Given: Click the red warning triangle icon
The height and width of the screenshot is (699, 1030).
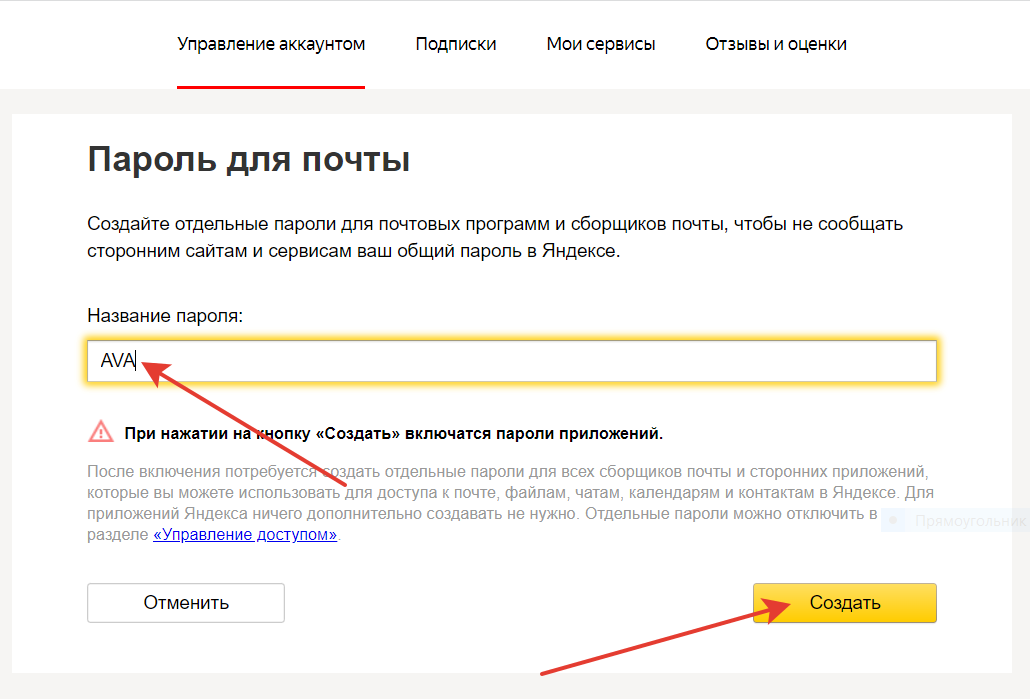Looking at the screenshot, I should pos(101,432).
